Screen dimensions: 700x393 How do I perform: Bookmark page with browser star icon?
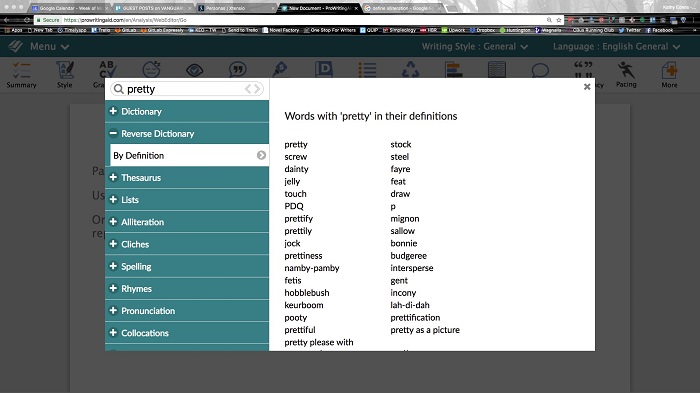(558, 20)
